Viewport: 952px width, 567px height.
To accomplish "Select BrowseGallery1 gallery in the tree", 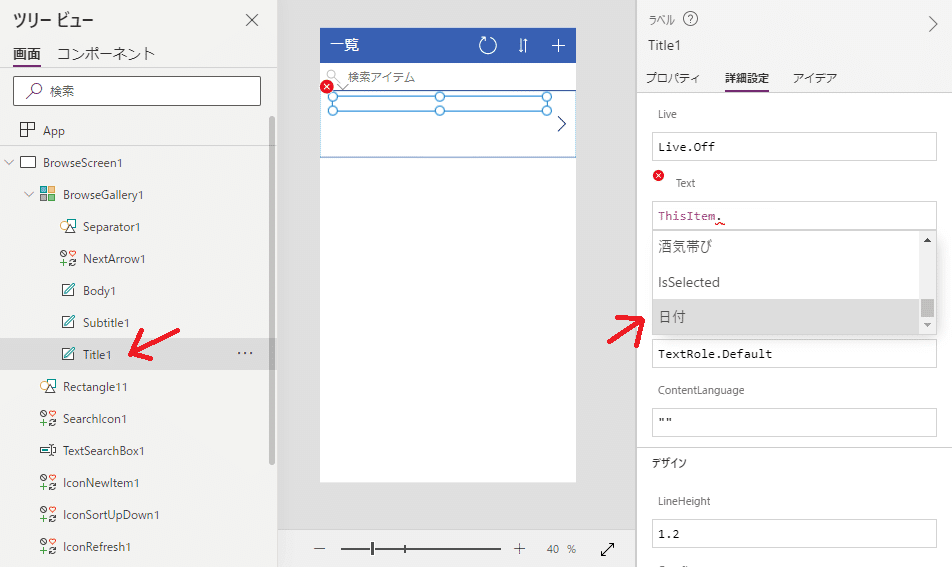I will 103,195.
